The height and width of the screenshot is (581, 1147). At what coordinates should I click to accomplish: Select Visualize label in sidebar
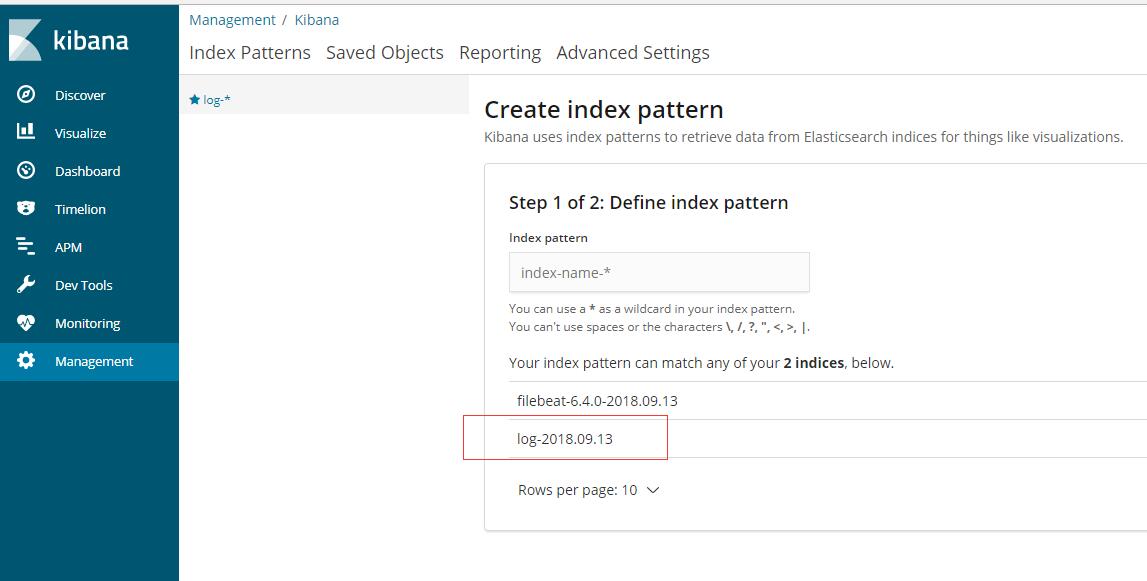pyautogui.click(x=80, y=133)
